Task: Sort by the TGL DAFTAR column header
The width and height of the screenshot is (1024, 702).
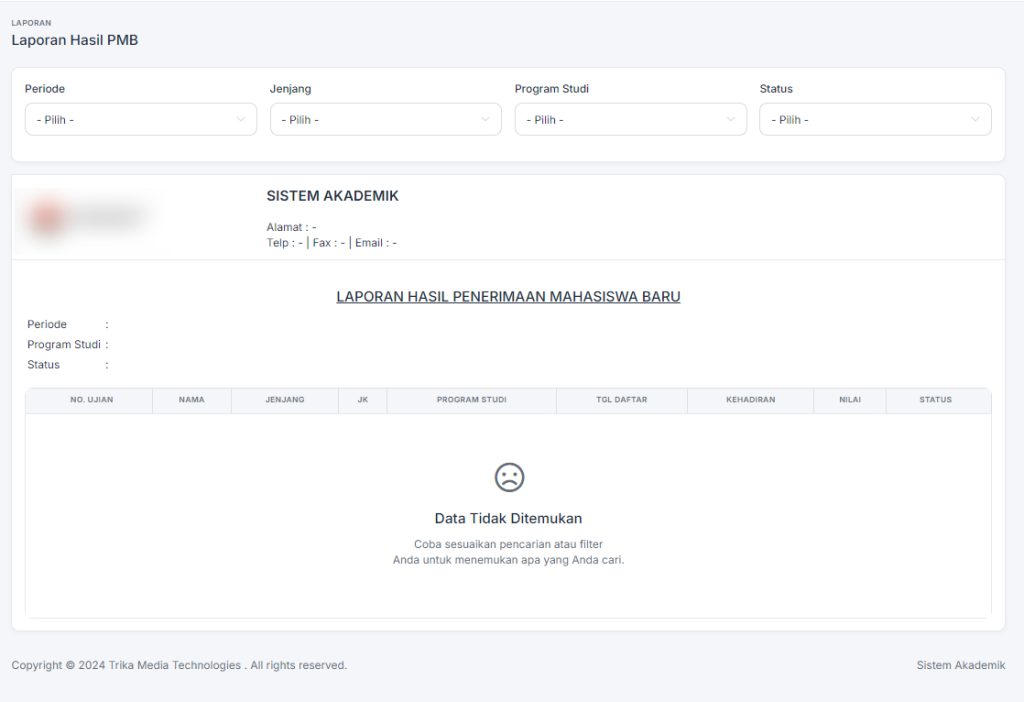Action: [621, 400]
